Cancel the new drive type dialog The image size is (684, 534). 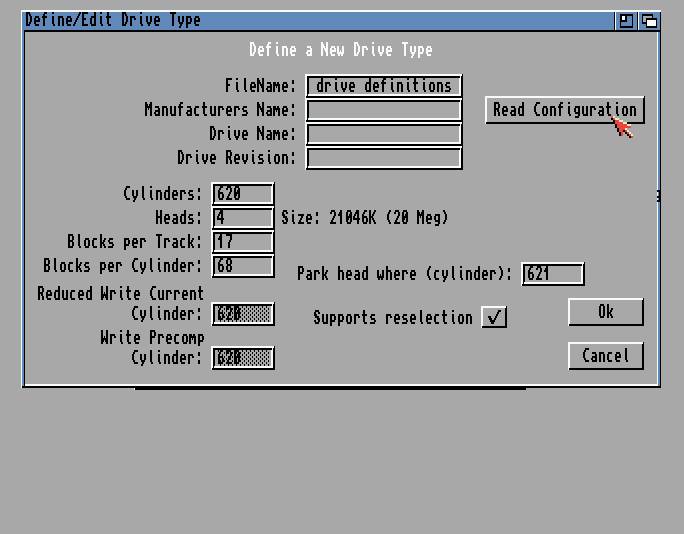pos(605,356)
